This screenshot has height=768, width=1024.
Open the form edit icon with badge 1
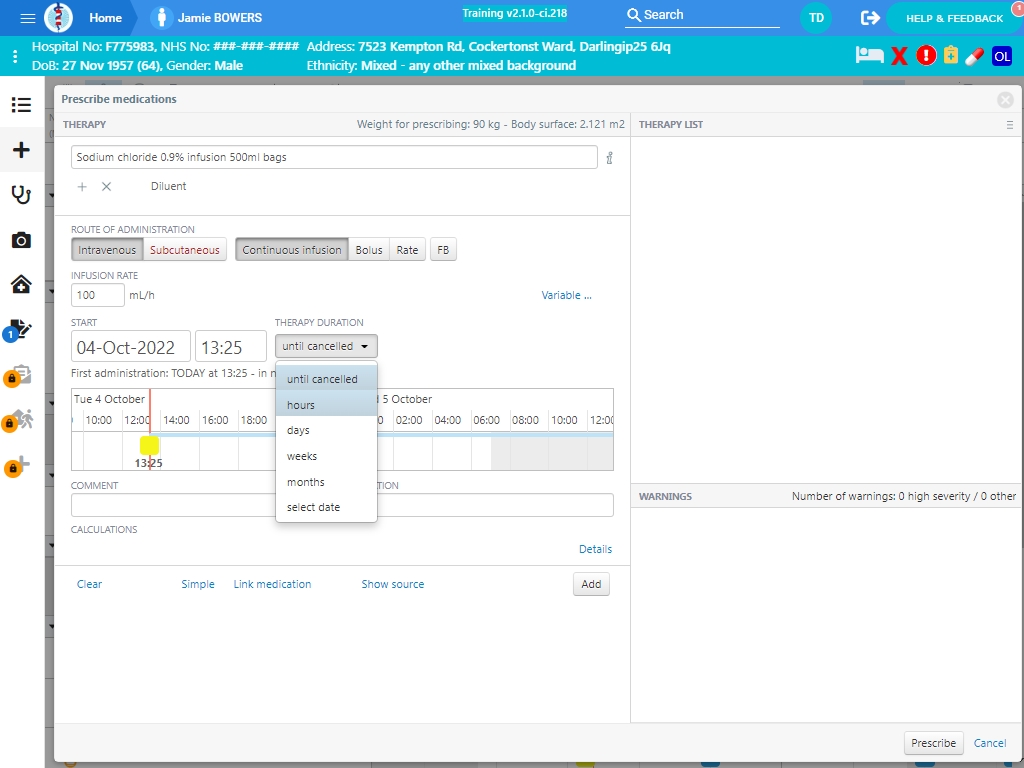[x=18, y=330]
